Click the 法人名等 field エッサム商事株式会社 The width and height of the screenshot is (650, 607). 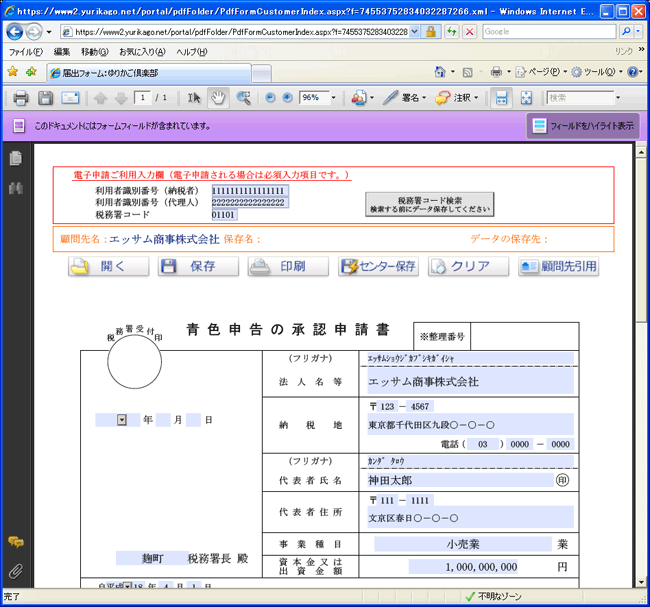[471, 381]
